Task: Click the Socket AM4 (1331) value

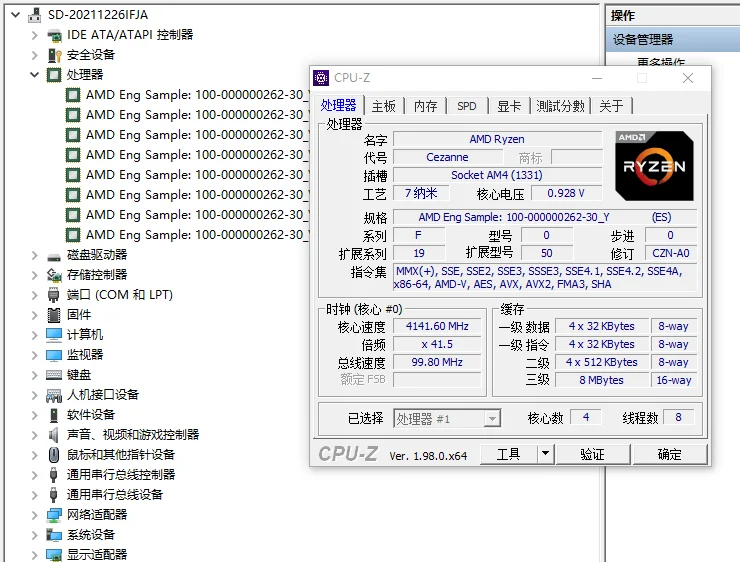Action: coord(497,175)
